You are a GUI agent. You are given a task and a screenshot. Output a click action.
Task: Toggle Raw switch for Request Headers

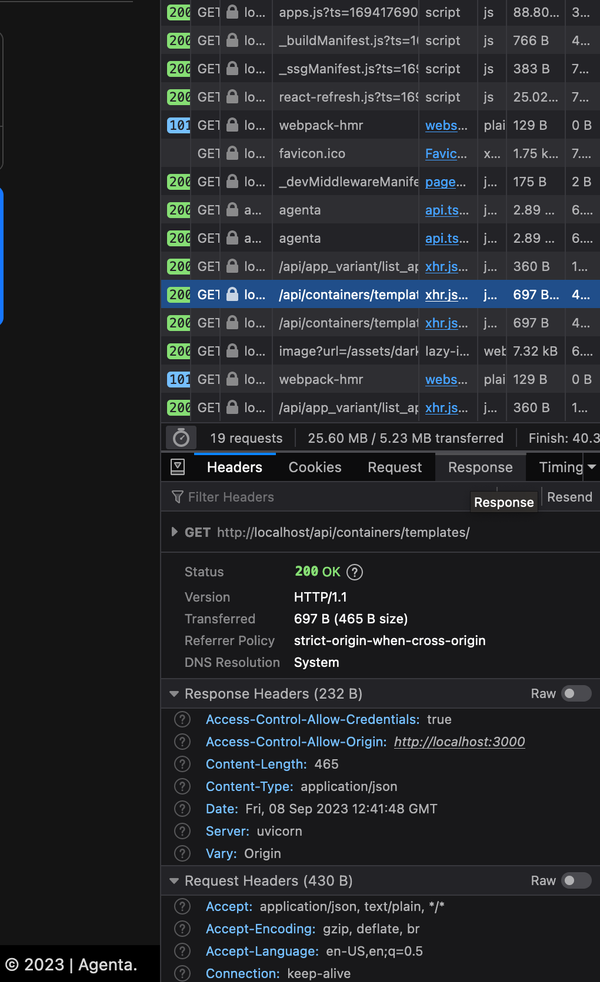point(575,881)
